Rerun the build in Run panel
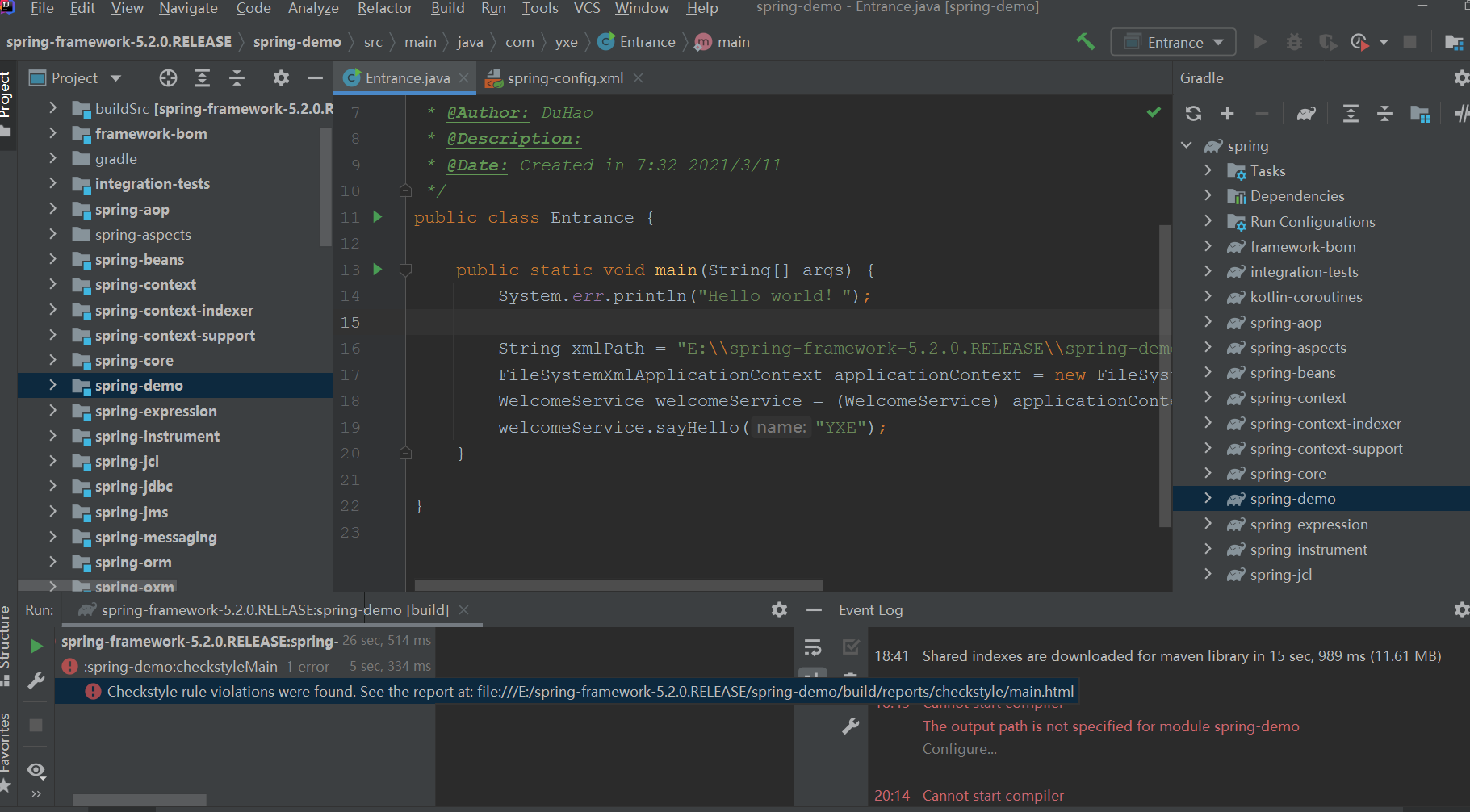The width and height of the screenshot is (1470, 812). point(36,646)
